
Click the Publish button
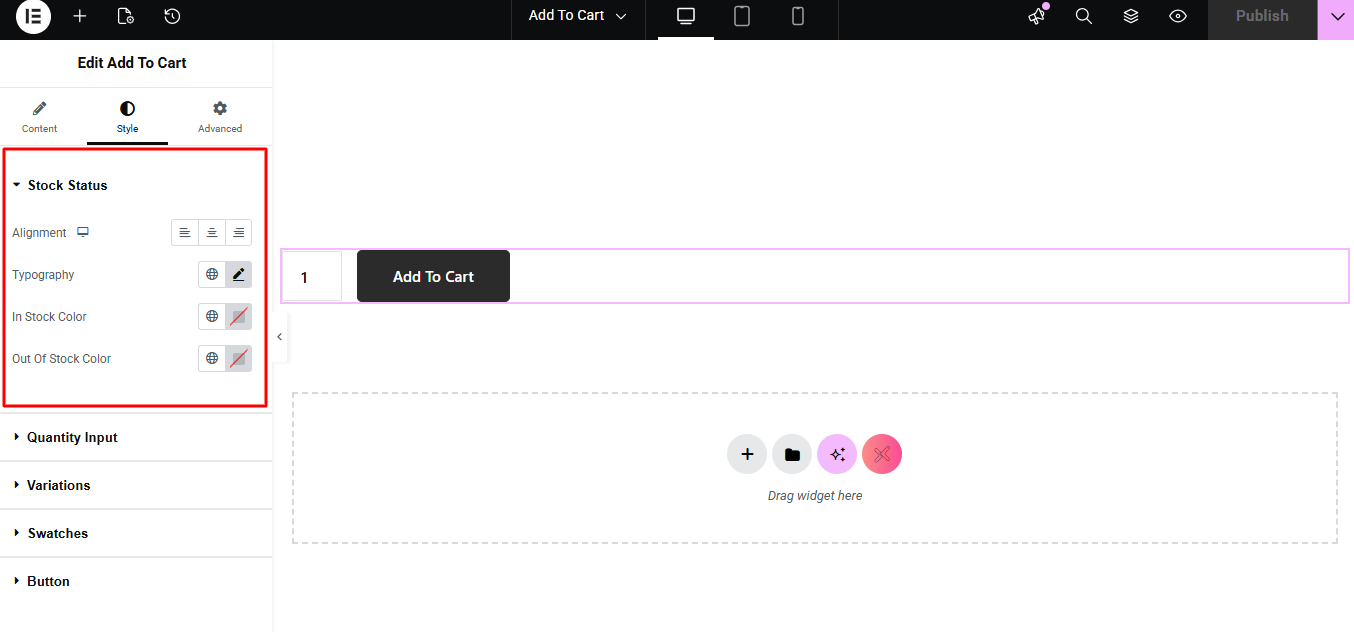(1262, 17)
